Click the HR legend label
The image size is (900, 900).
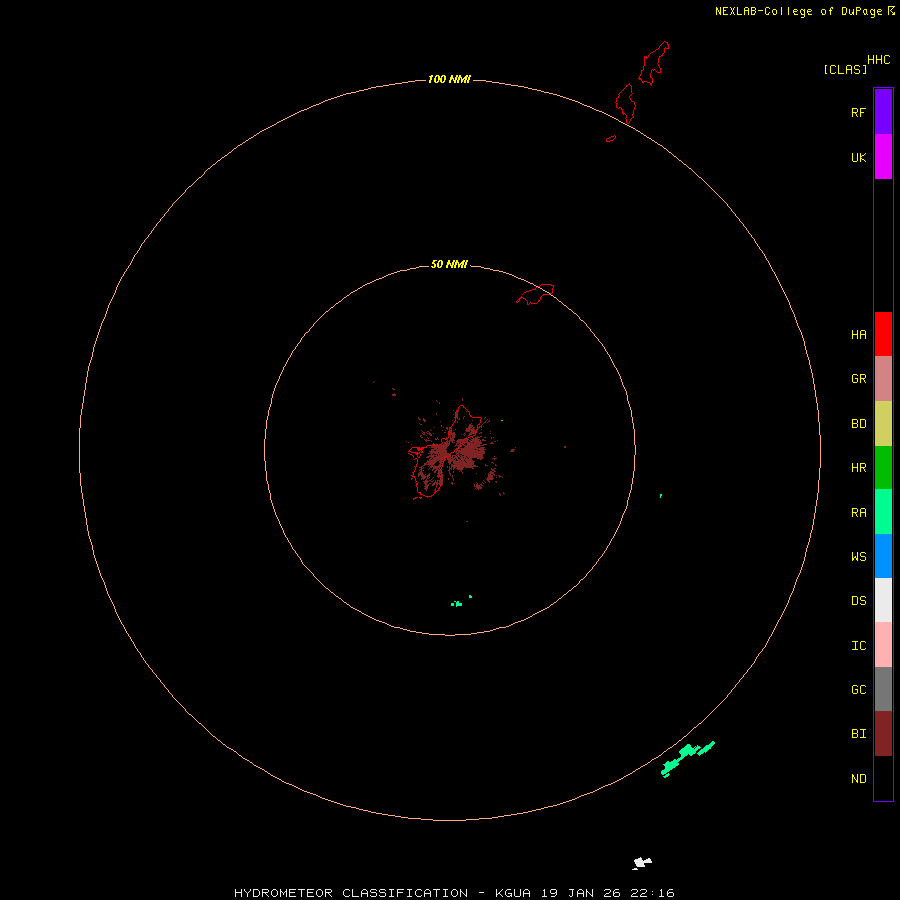(859, 468)
